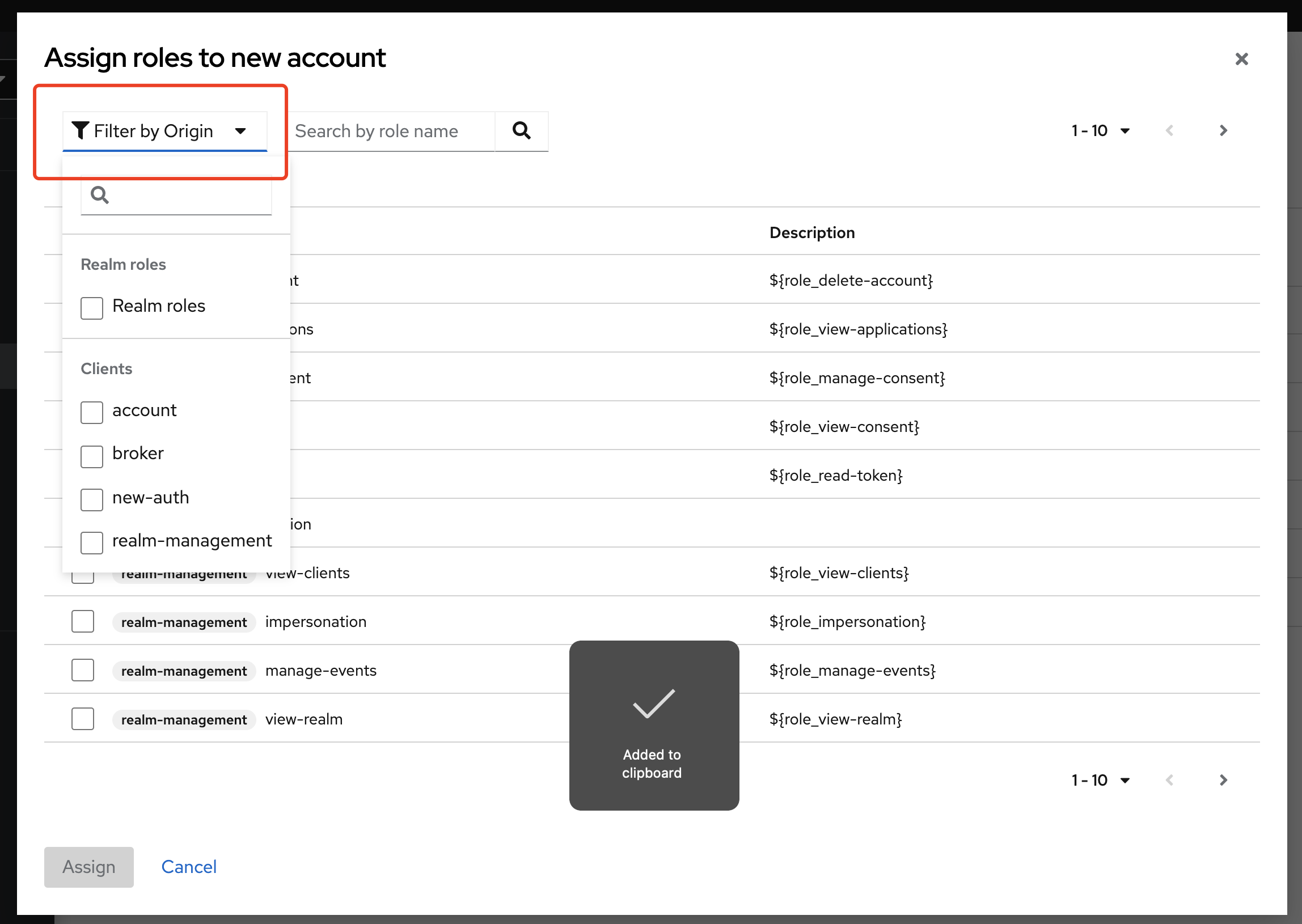Click the magnifier icon inside the filter dropdown
This screenshot has height=924, width=1302.
click(x=100, y=195)
